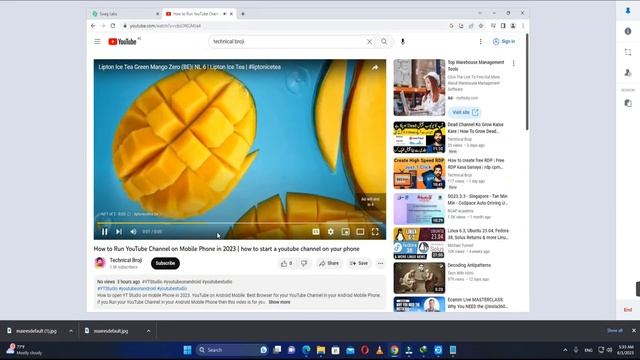Mute the video volume

[133, 232]
